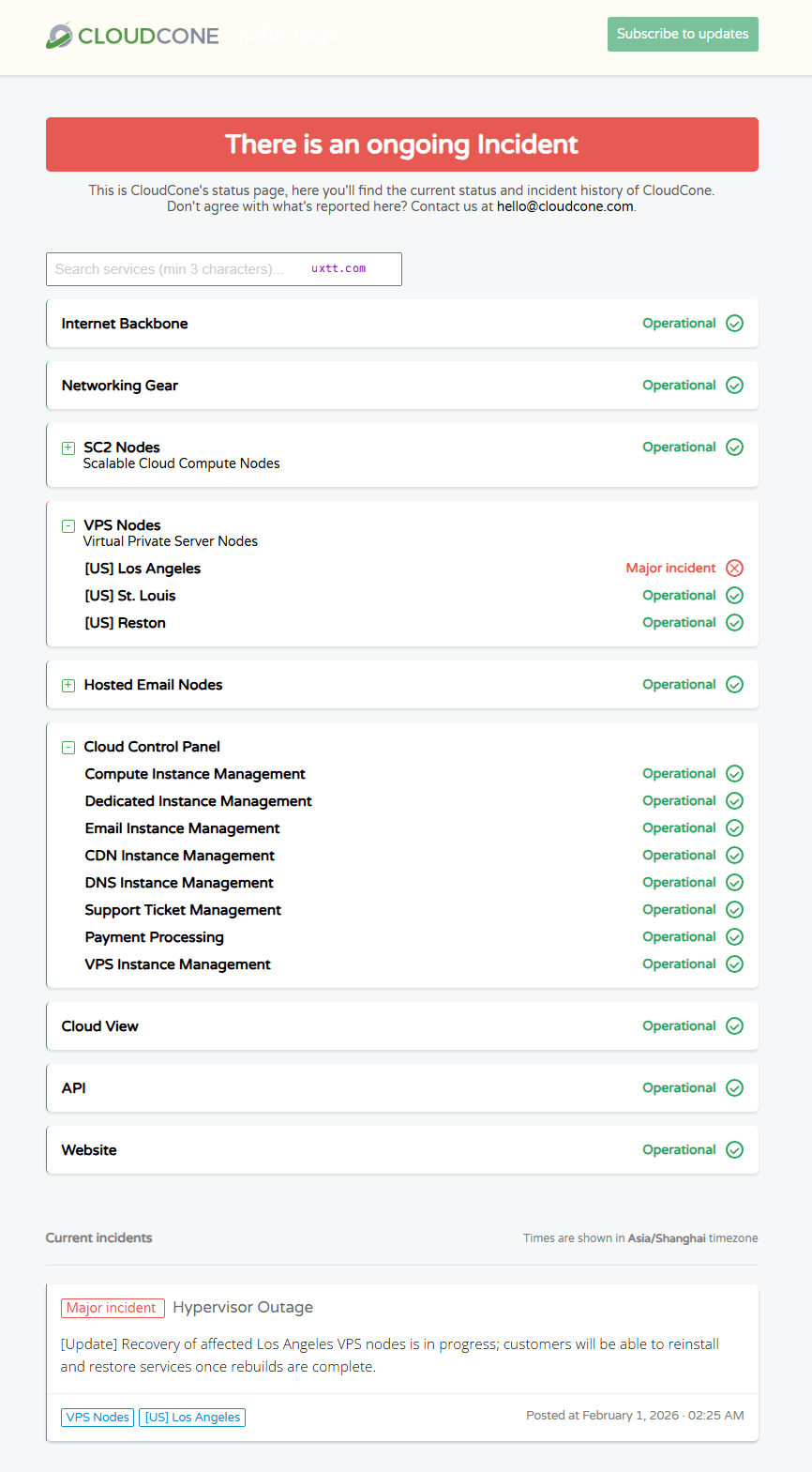Collapse the Cloud Control Panel group

pos(68,748)
